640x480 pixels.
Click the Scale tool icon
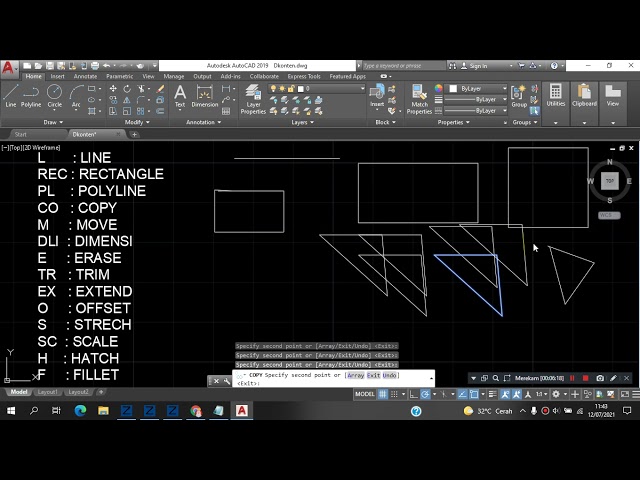coord(127,111)
